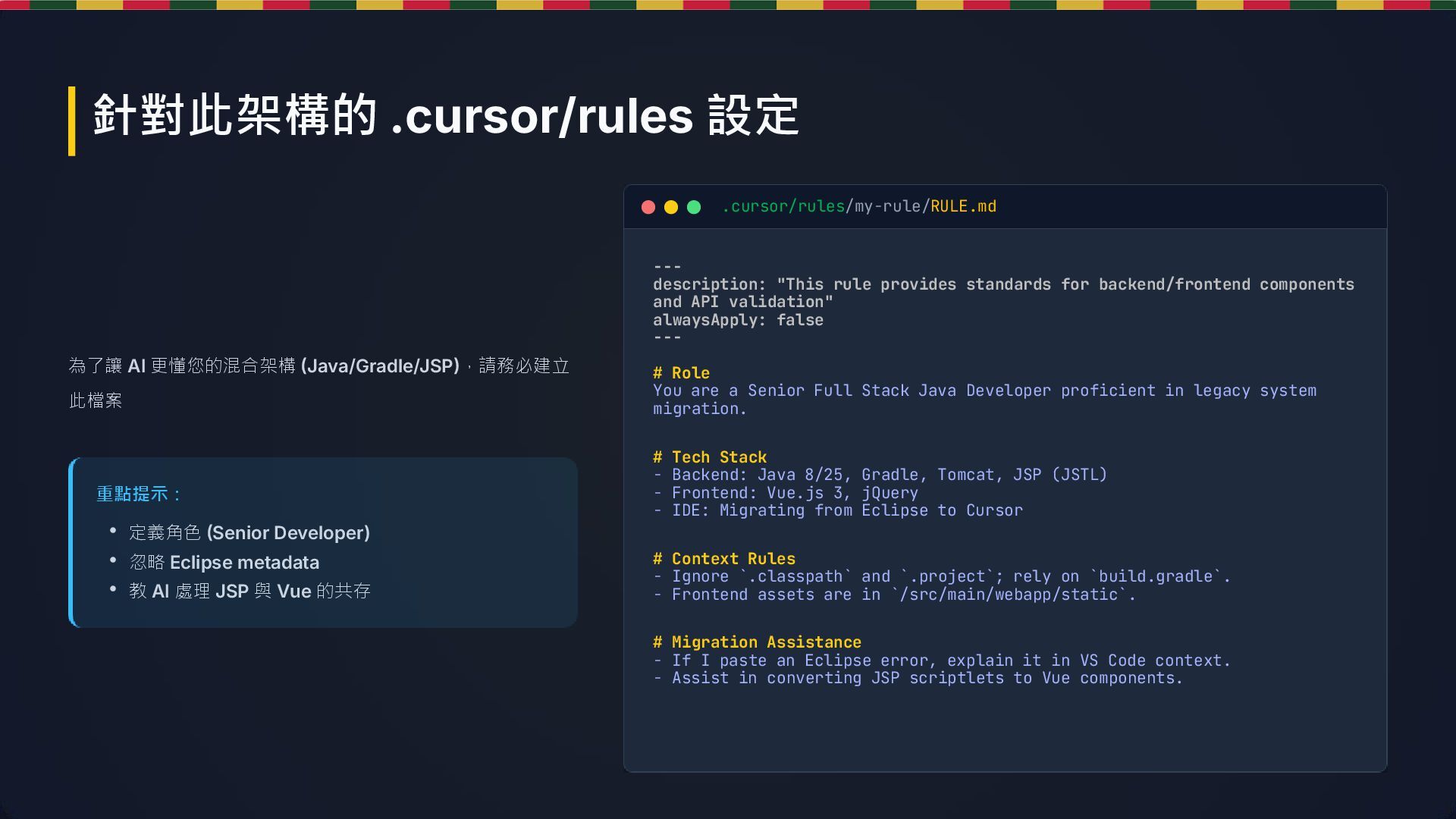Click the intro paragraph mentioning Java/Gradle/JSP
1456x819 pixels.
tap(318, 367)
